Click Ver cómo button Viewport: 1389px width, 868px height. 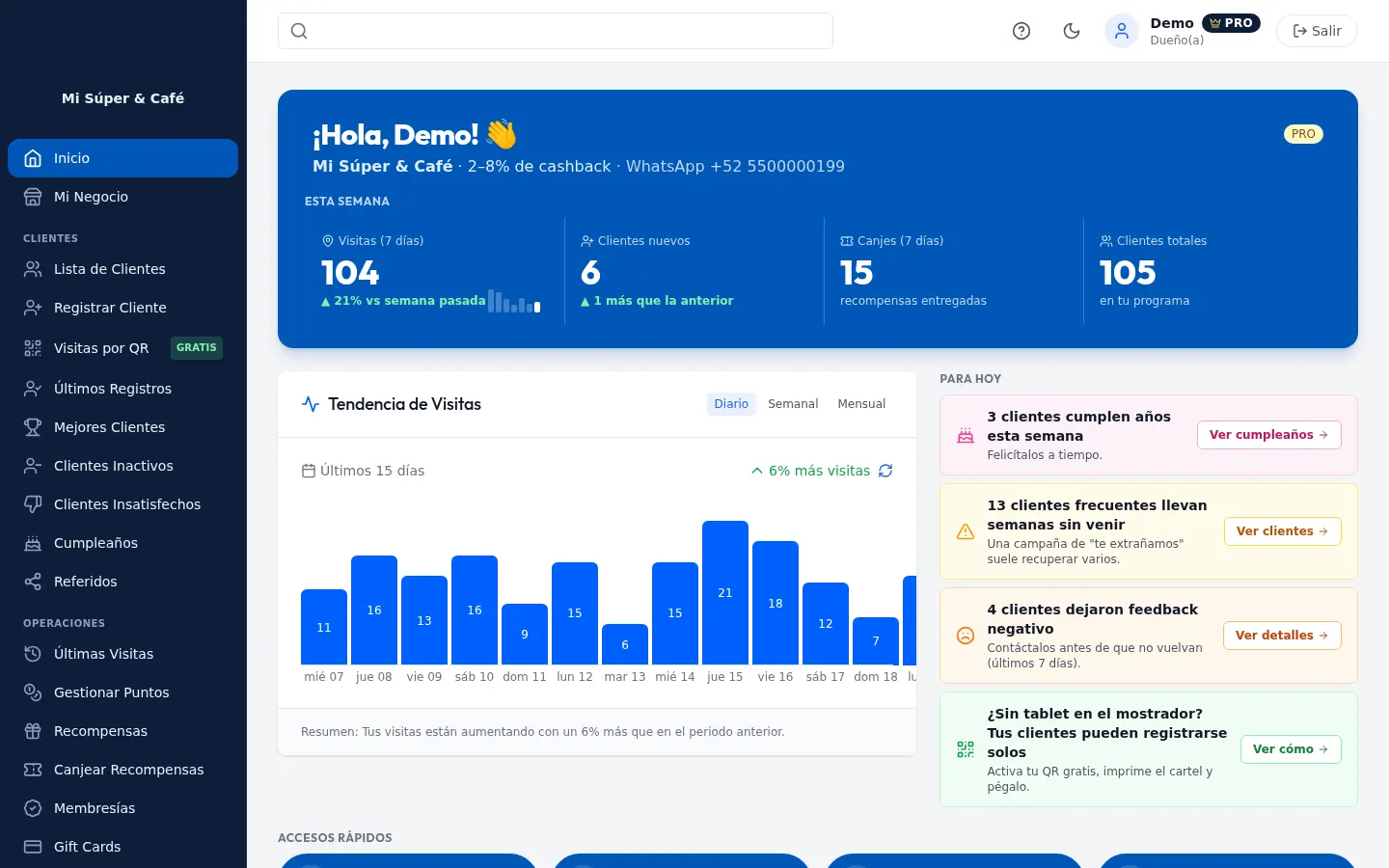[x=1291, y=749]
